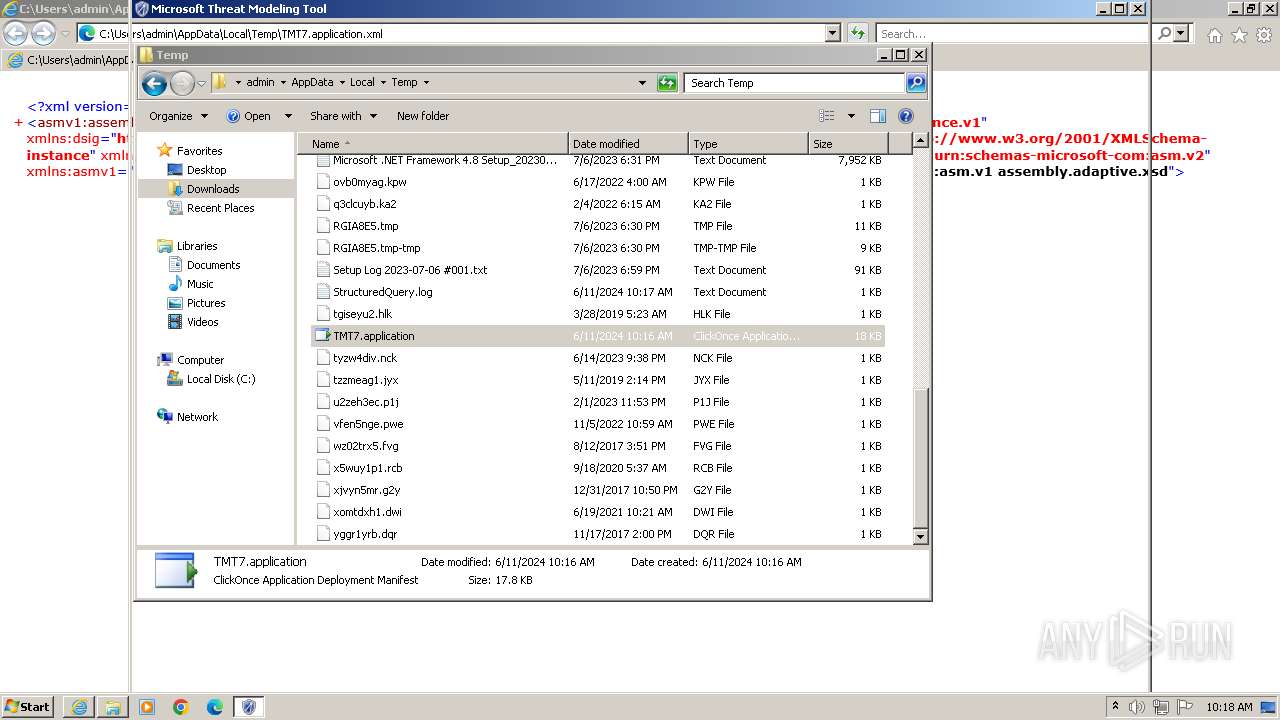Click the admin breadcrumb segment
This screenshot has width=1280, height=720.
260,83
